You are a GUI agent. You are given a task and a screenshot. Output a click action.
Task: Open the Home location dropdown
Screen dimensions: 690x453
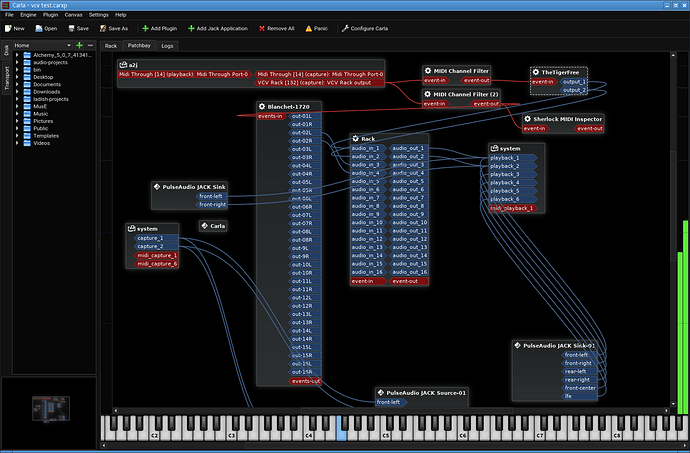(x=43, y=45)
